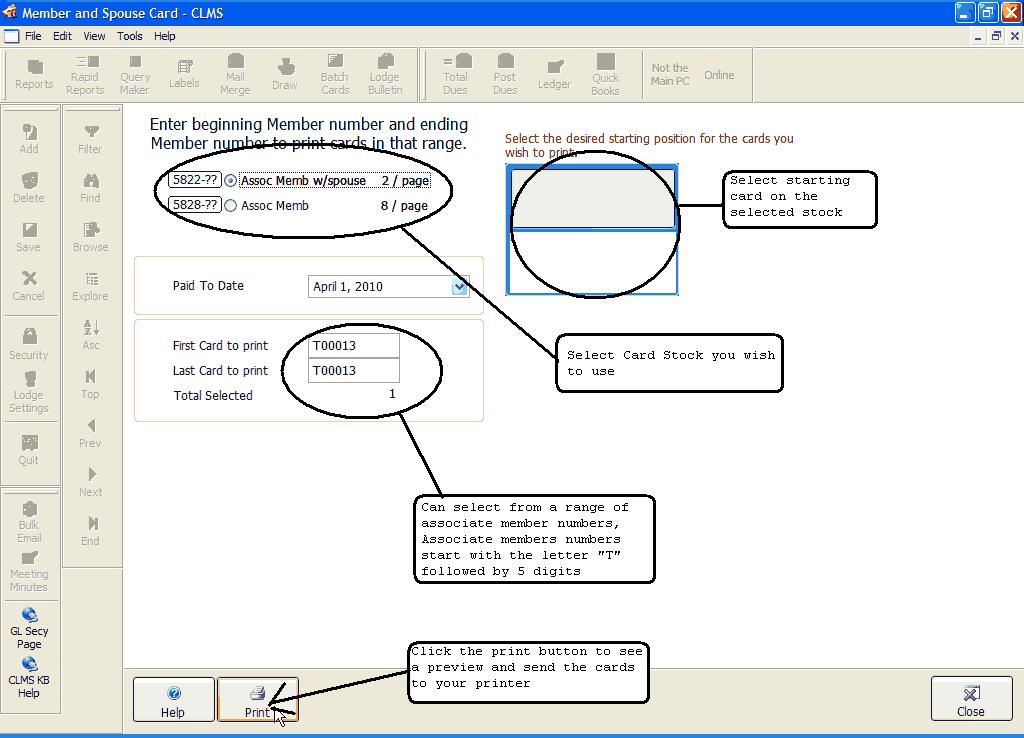Select Assoc Memb 8 per page option

(231, 206)
